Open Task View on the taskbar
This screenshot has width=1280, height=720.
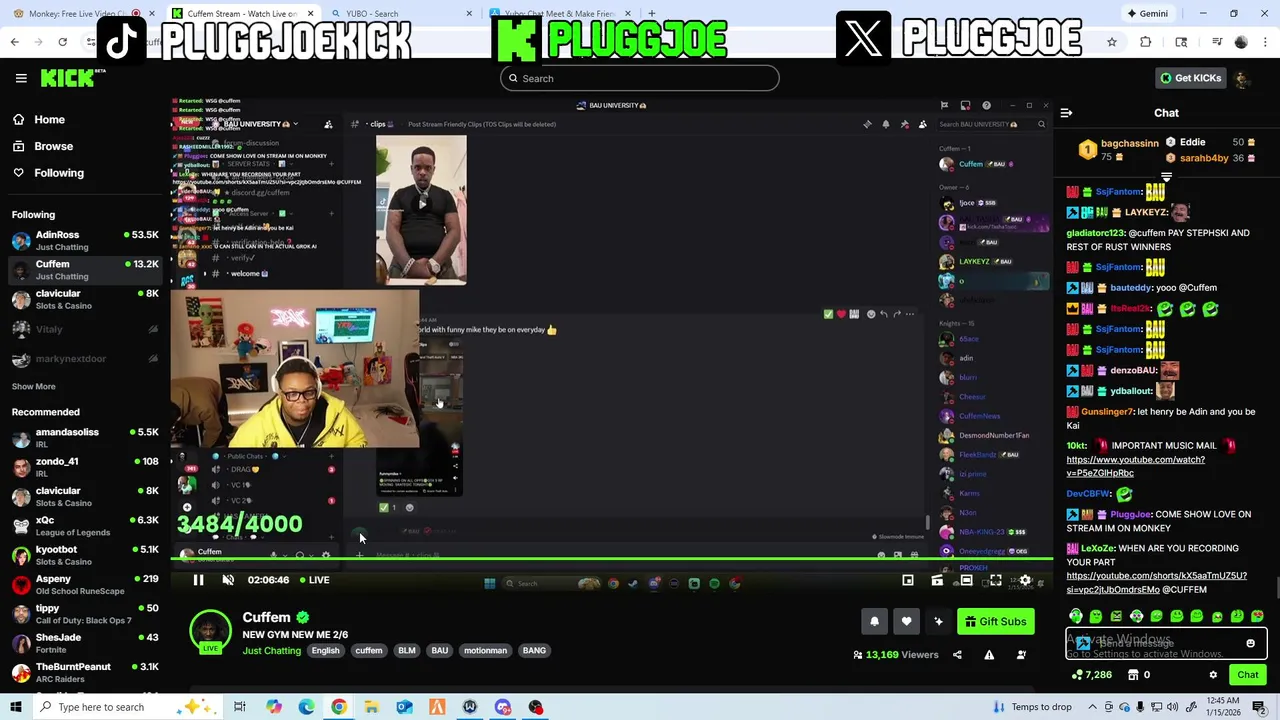click(x=240, y=707)
